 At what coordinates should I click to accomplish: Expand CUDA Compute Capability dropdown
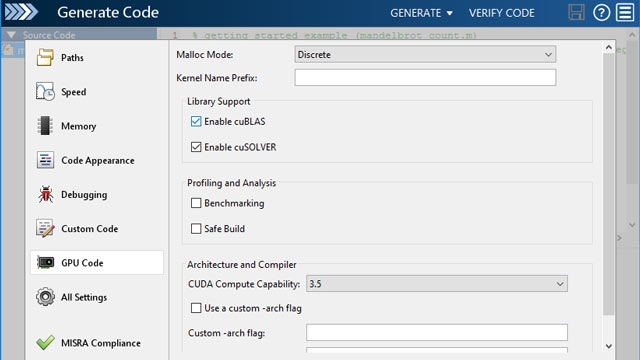pos(437,284)
